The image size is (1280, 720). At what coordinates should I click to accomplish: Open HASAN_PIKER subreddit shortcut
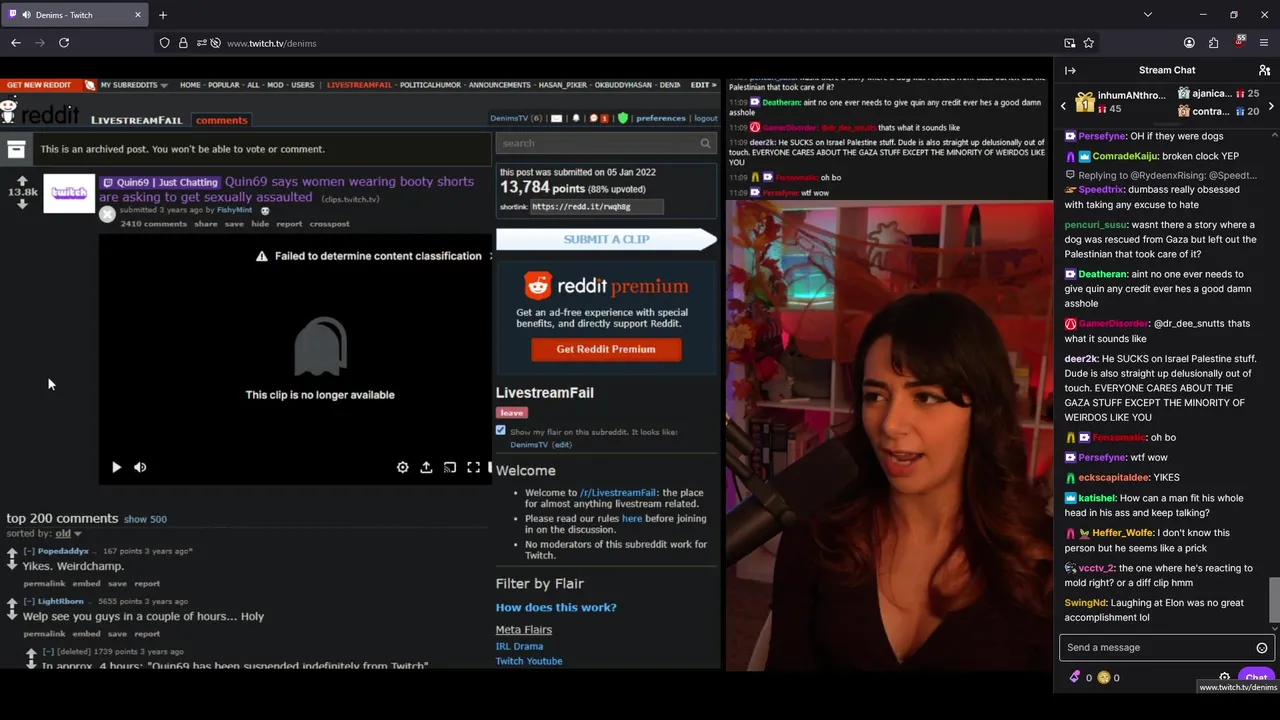[561, 85]
